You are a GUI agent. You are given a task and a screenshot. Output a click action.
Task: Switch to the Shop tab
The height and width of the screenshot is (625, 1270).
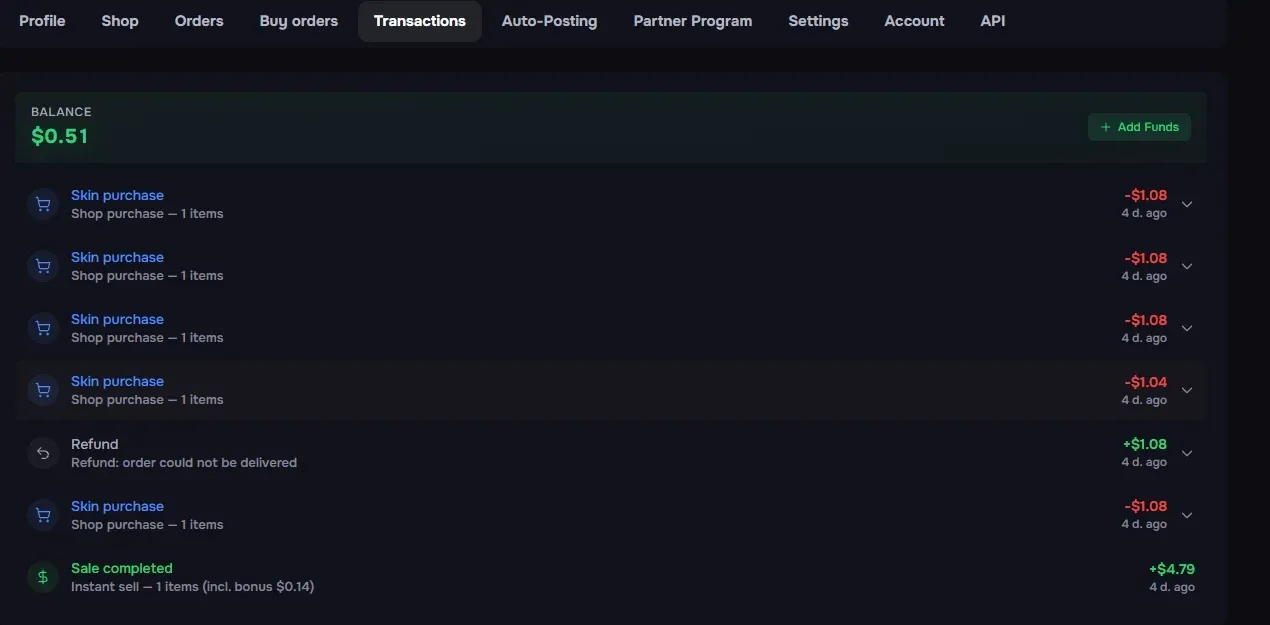[120, 21]
